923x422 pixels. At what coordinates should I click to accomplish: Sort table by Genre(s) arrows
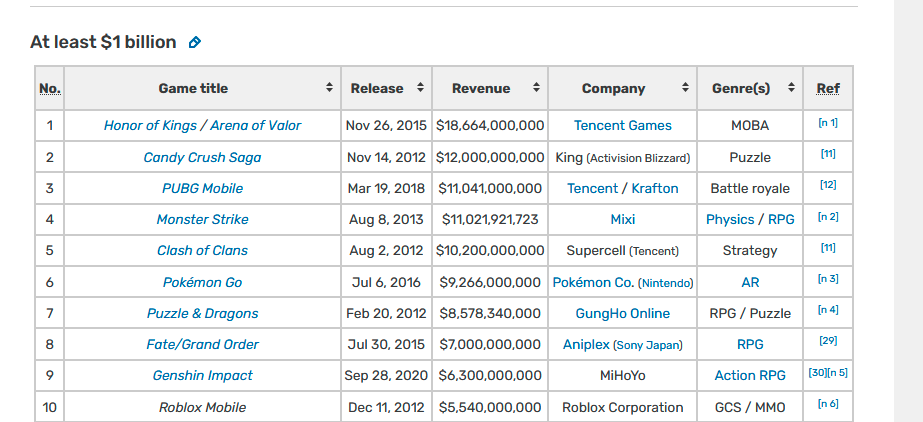791,88
